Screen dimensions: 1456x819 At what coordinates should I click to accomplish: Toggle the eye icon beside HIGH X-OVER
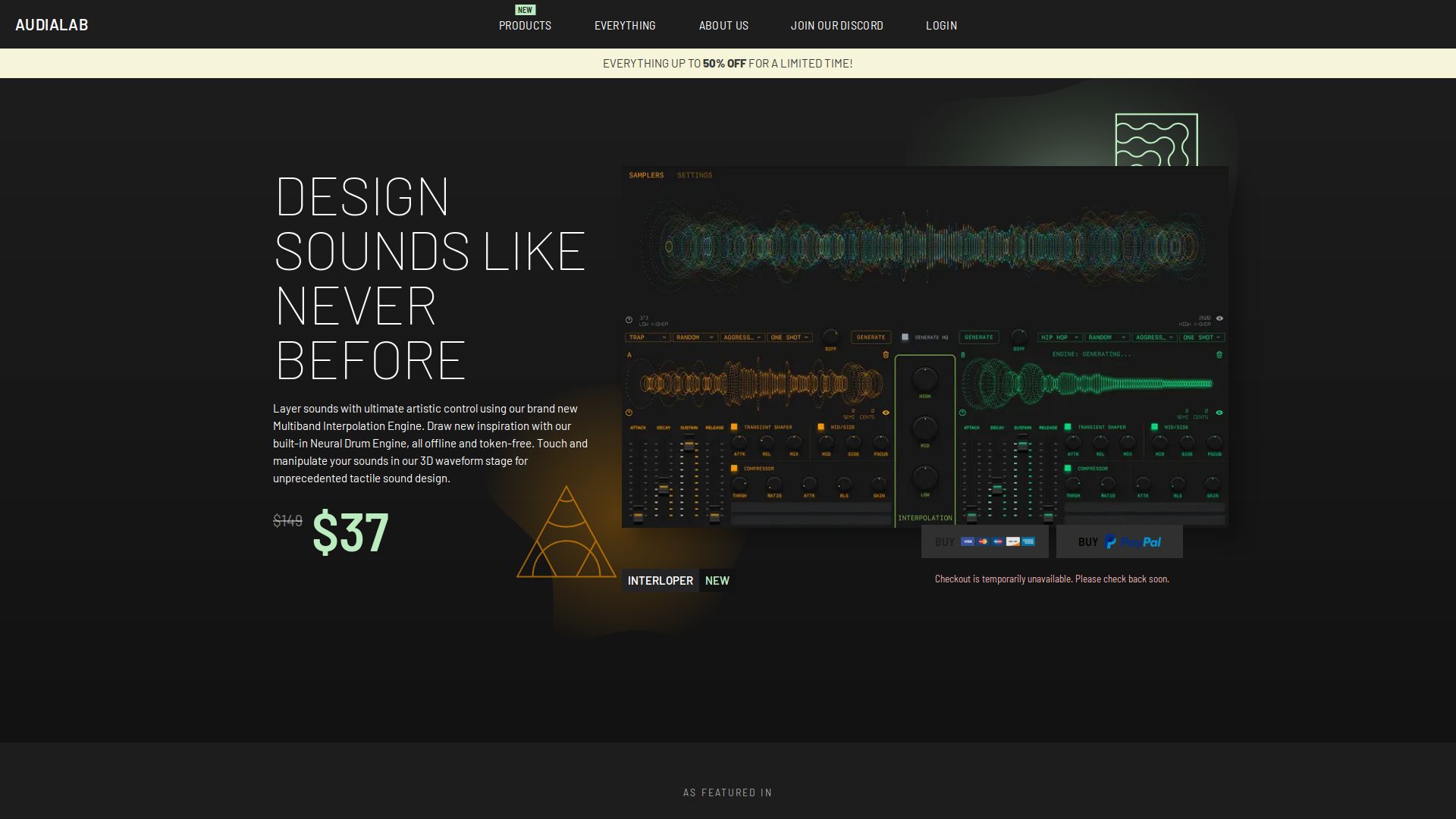(1219, 318)
